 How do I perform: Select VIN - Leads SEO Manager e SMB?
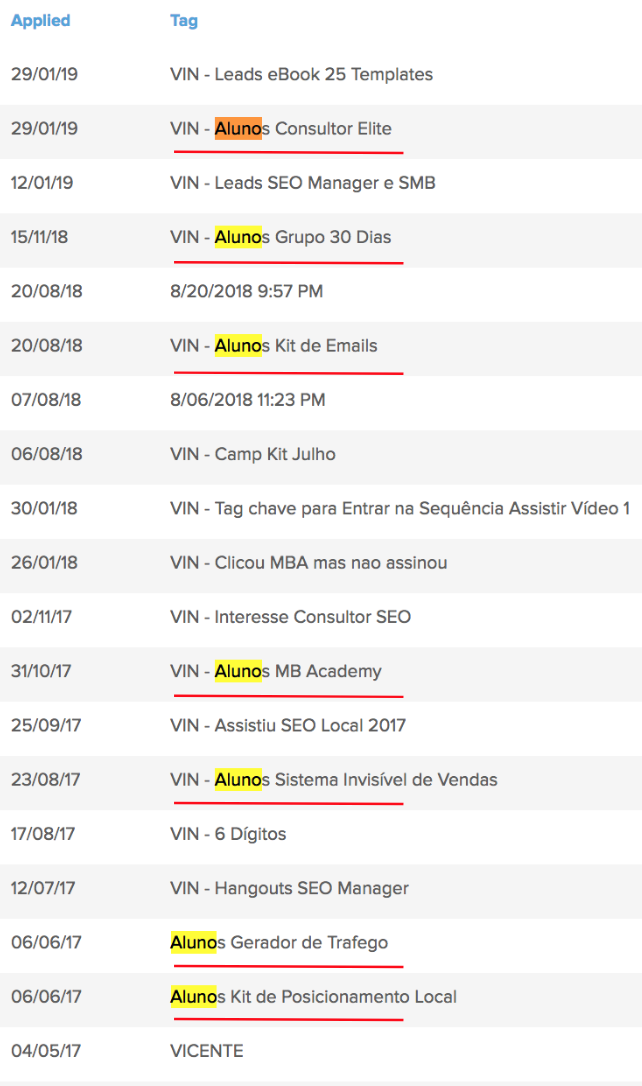[302, 183]
